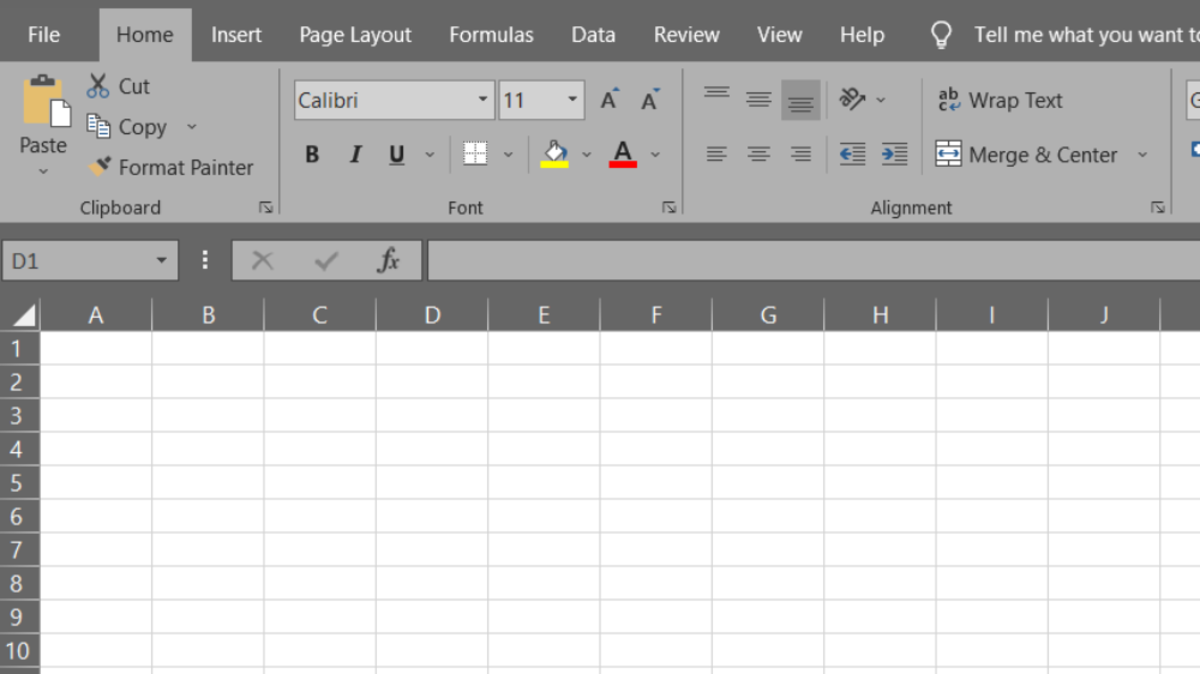
Task: Click the Increase Indent icon
Action: pyautogui.click(x=894, y=154)
